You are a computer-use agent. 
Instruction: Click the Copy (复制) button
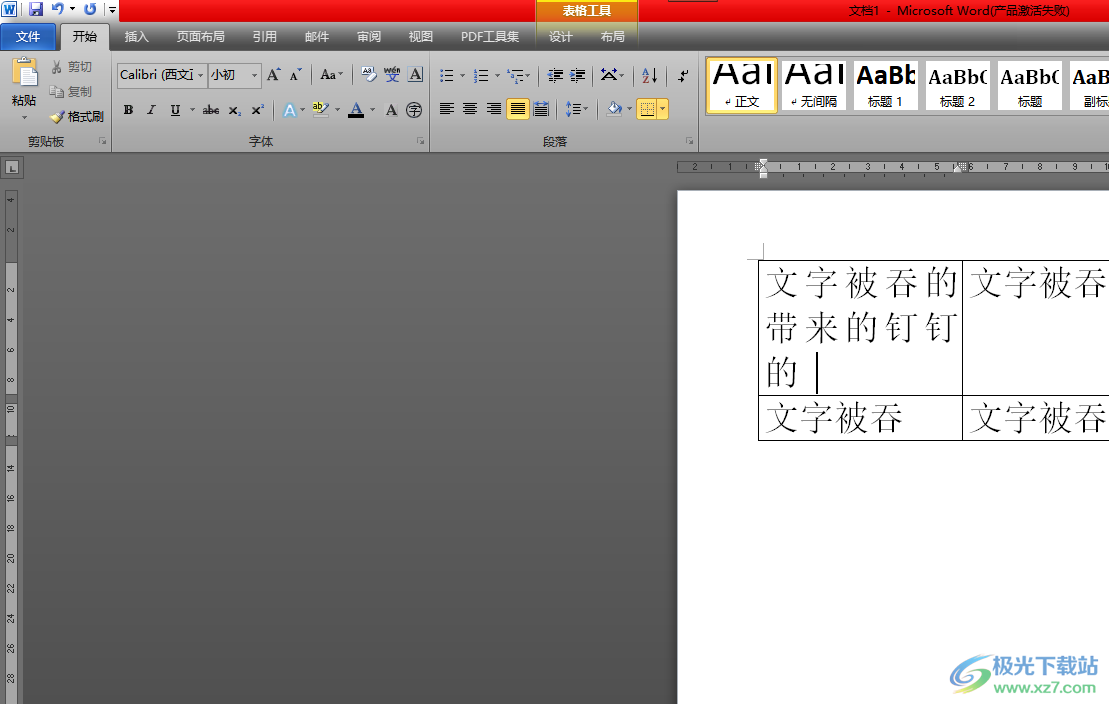pos(71,91)
